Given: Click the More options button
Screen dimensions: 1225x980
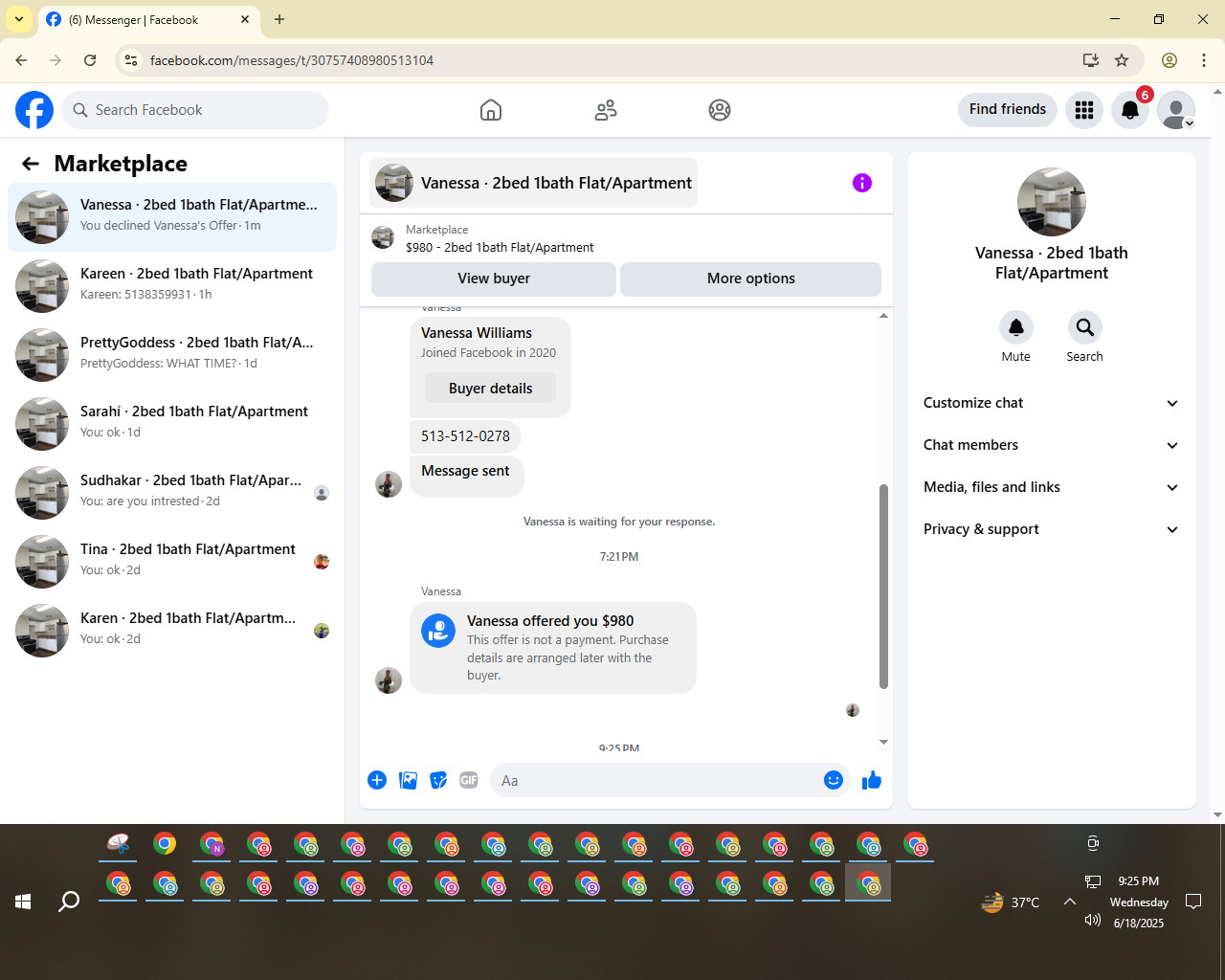Looking at the screenshot, I should [750, 278].
